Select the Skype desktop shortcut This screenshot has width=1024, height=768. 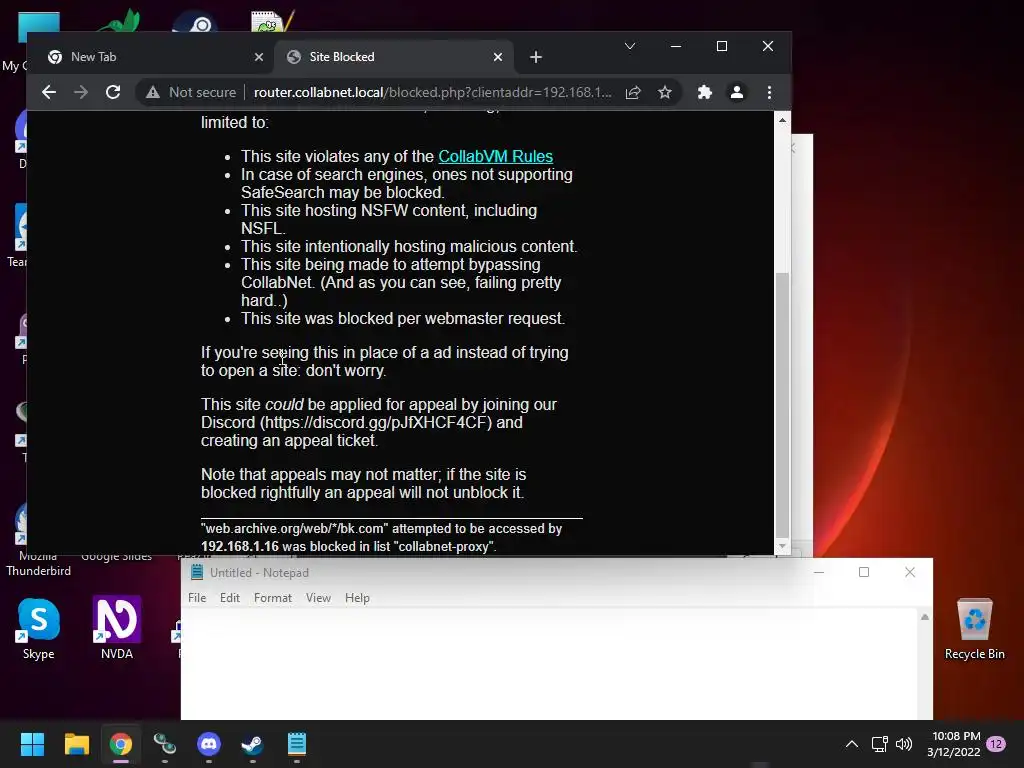pyautogui.click(x=39, y=629)
